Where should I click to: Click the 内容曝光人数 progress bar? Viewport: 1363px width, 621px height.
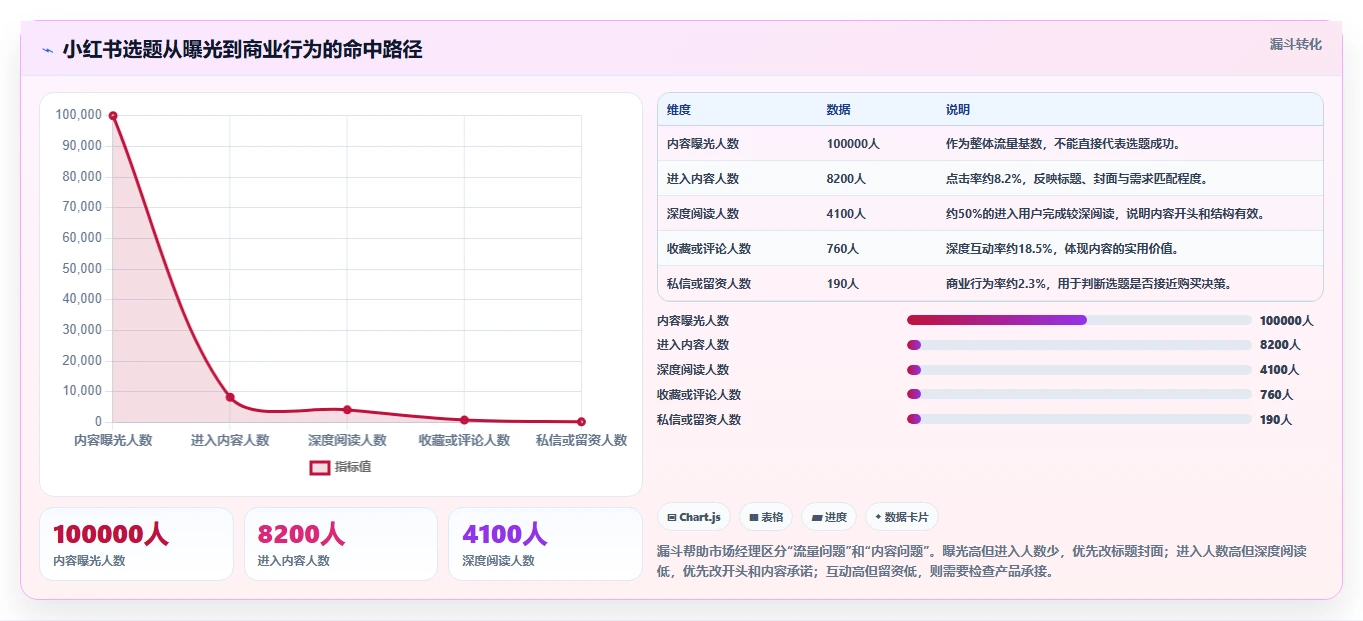tap(1079, 320)
